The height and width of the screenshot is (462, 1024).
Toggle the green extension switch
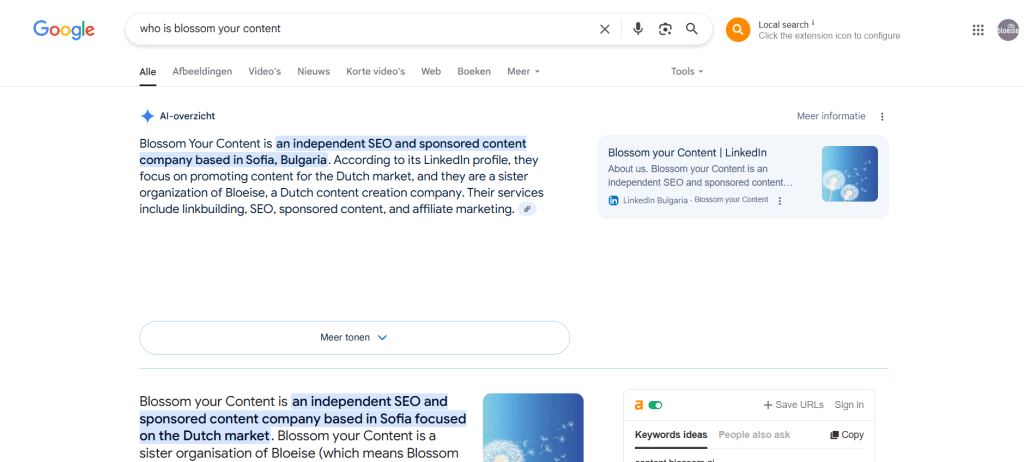tap(655, 405)
